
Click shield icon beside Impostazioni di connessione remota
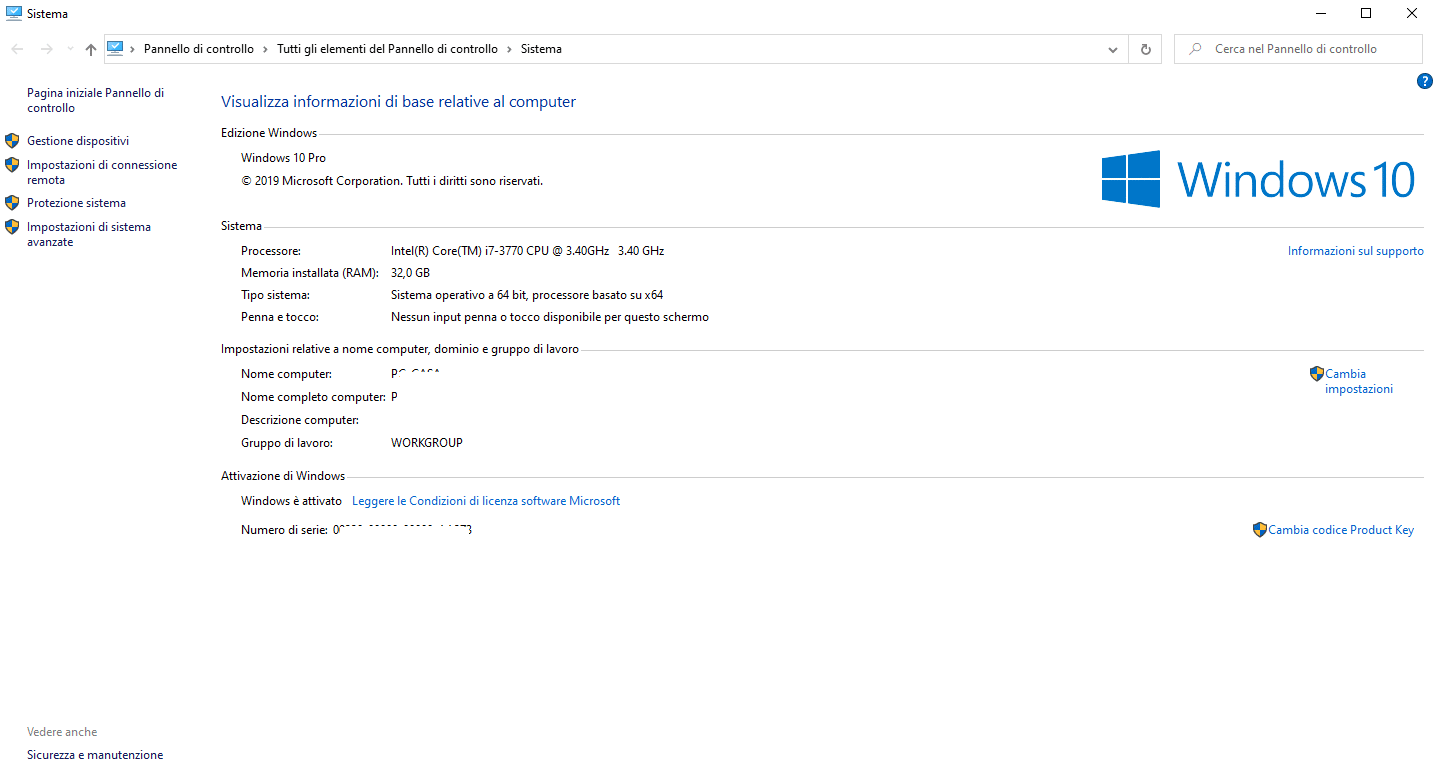[12, 164]
